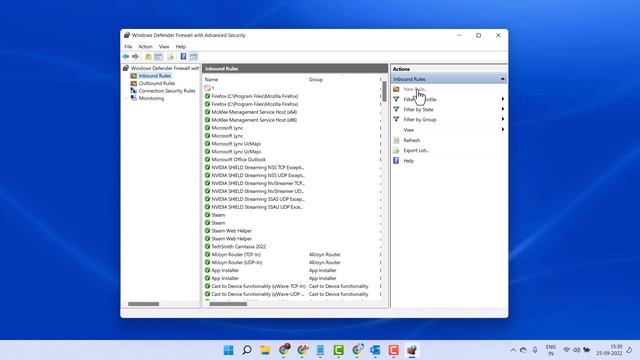Select Connection Security Rules in the tree
Screen dimensions: 640x360
click(167, 91)
